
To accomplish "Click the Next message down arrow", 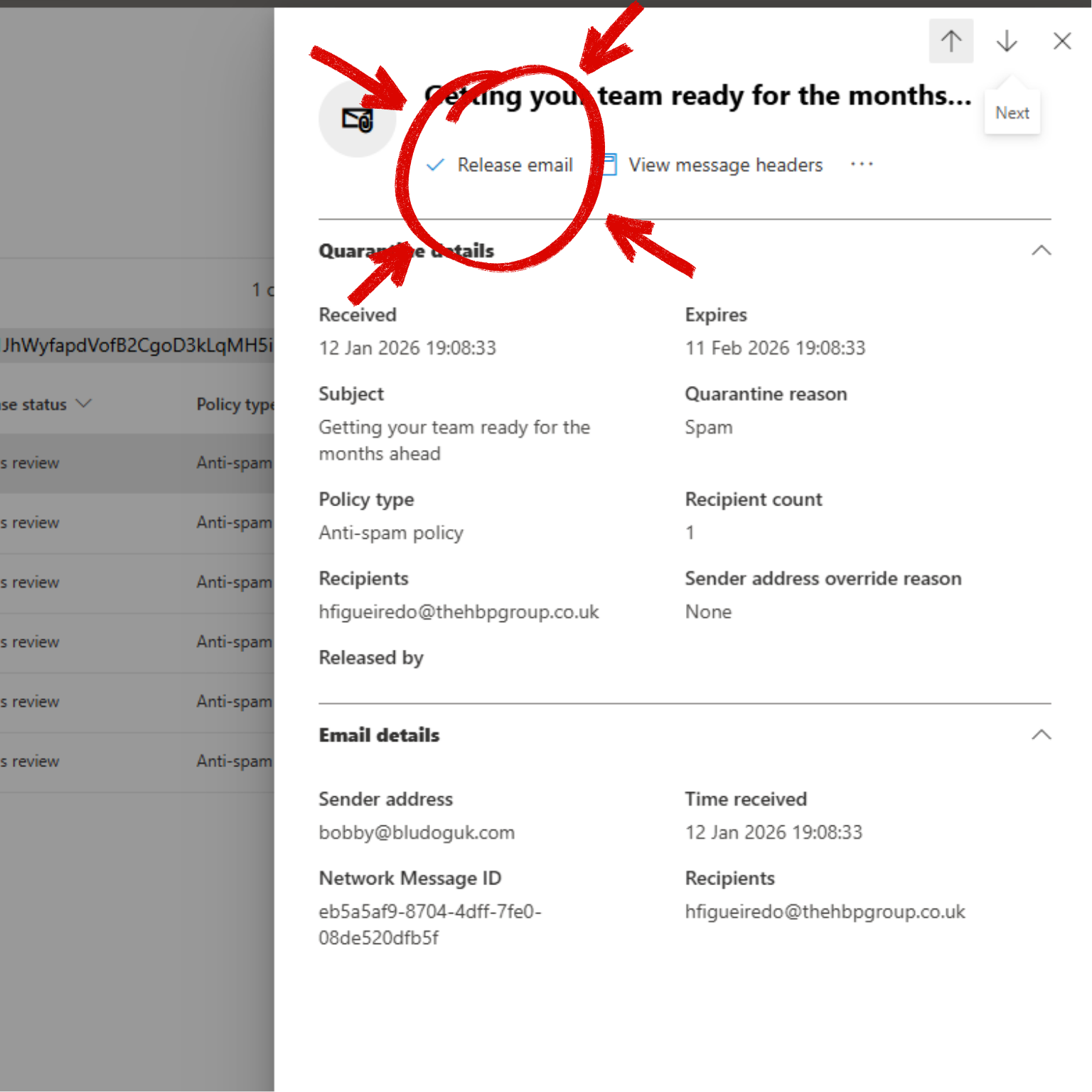I will (x=1006, y=41).
